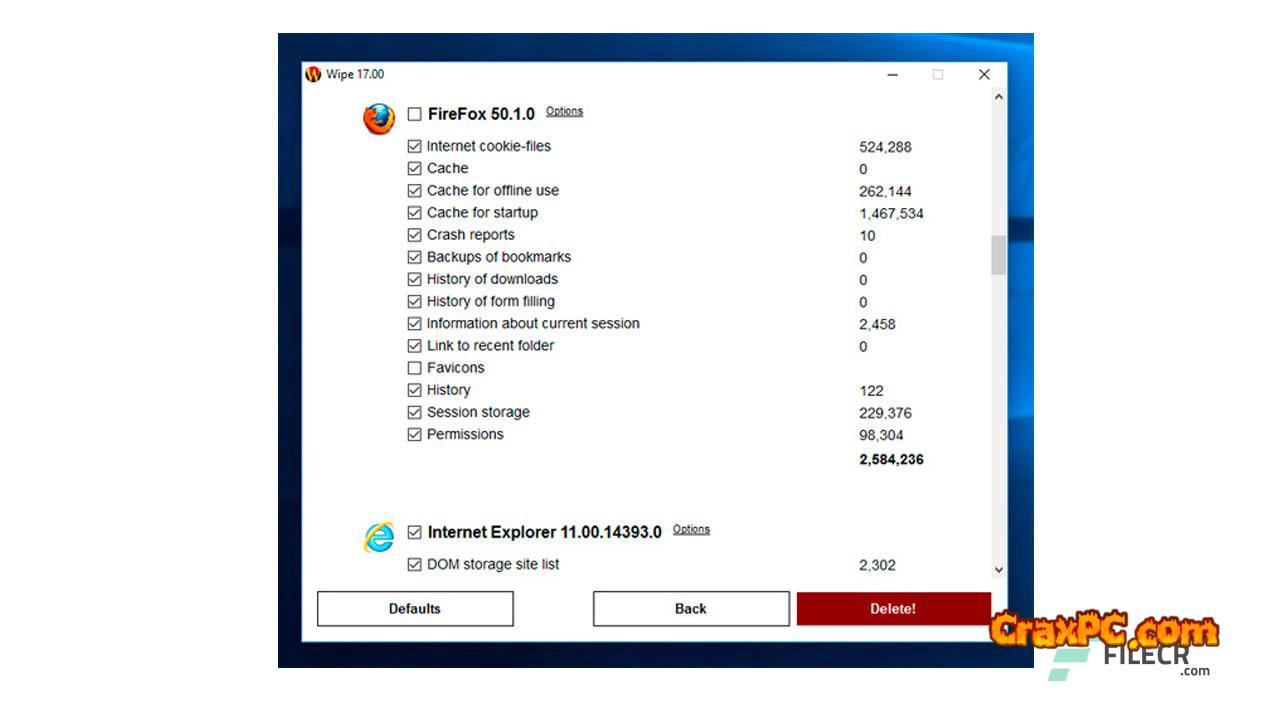Toggle Internet Explorer 11.00.14393.0 group checkbox

[x=414, y=532]
